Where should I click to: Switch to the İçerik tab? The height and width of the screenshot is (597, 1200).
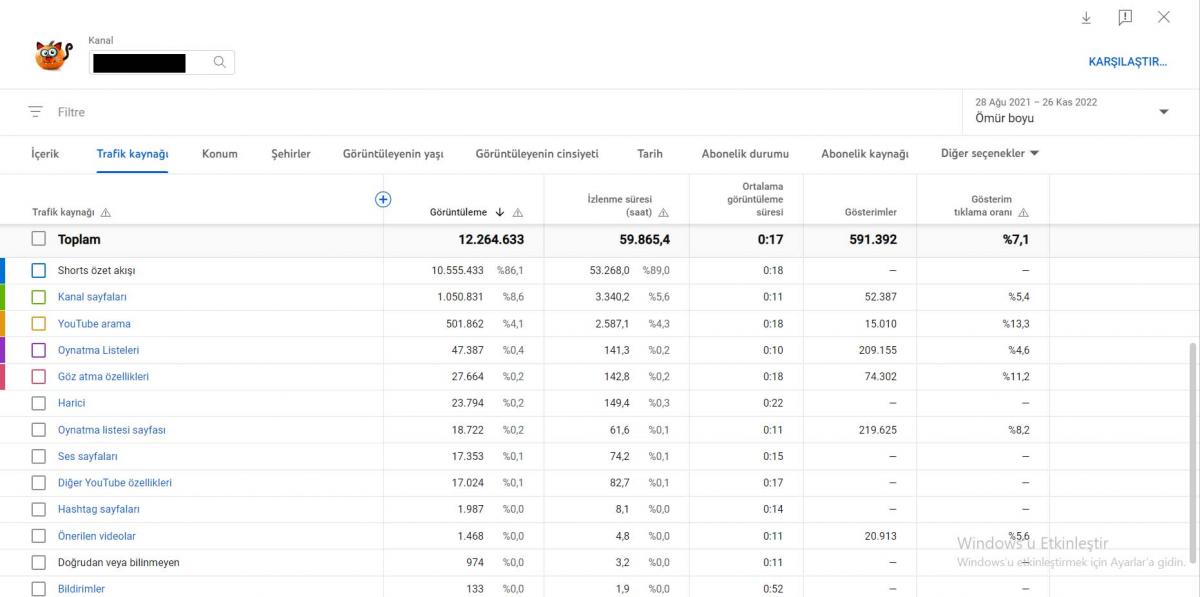coord(45,154)
